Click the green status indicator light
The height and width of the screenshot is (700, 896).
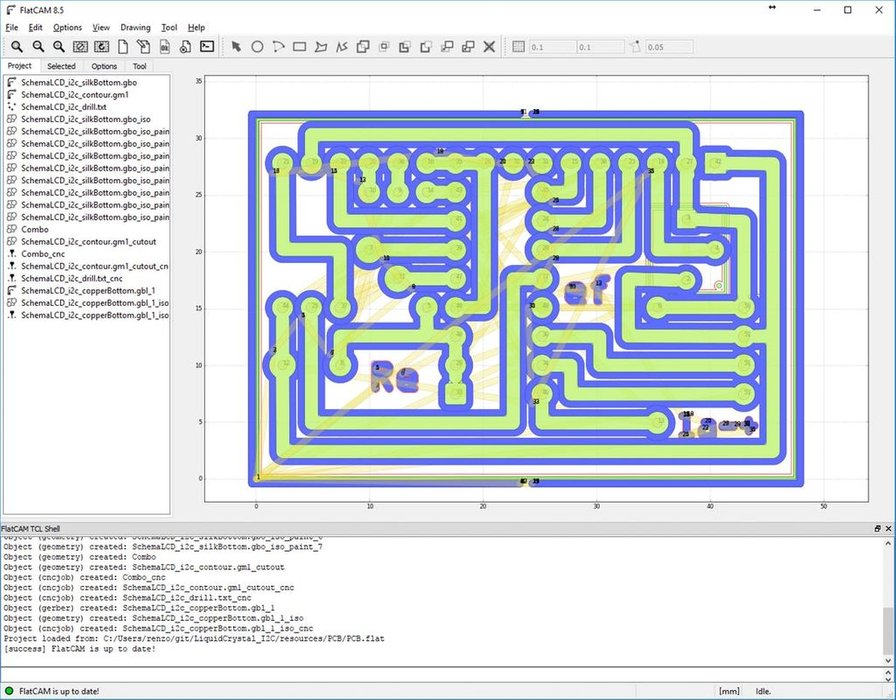pyautogui.click(x=9, y=691)
